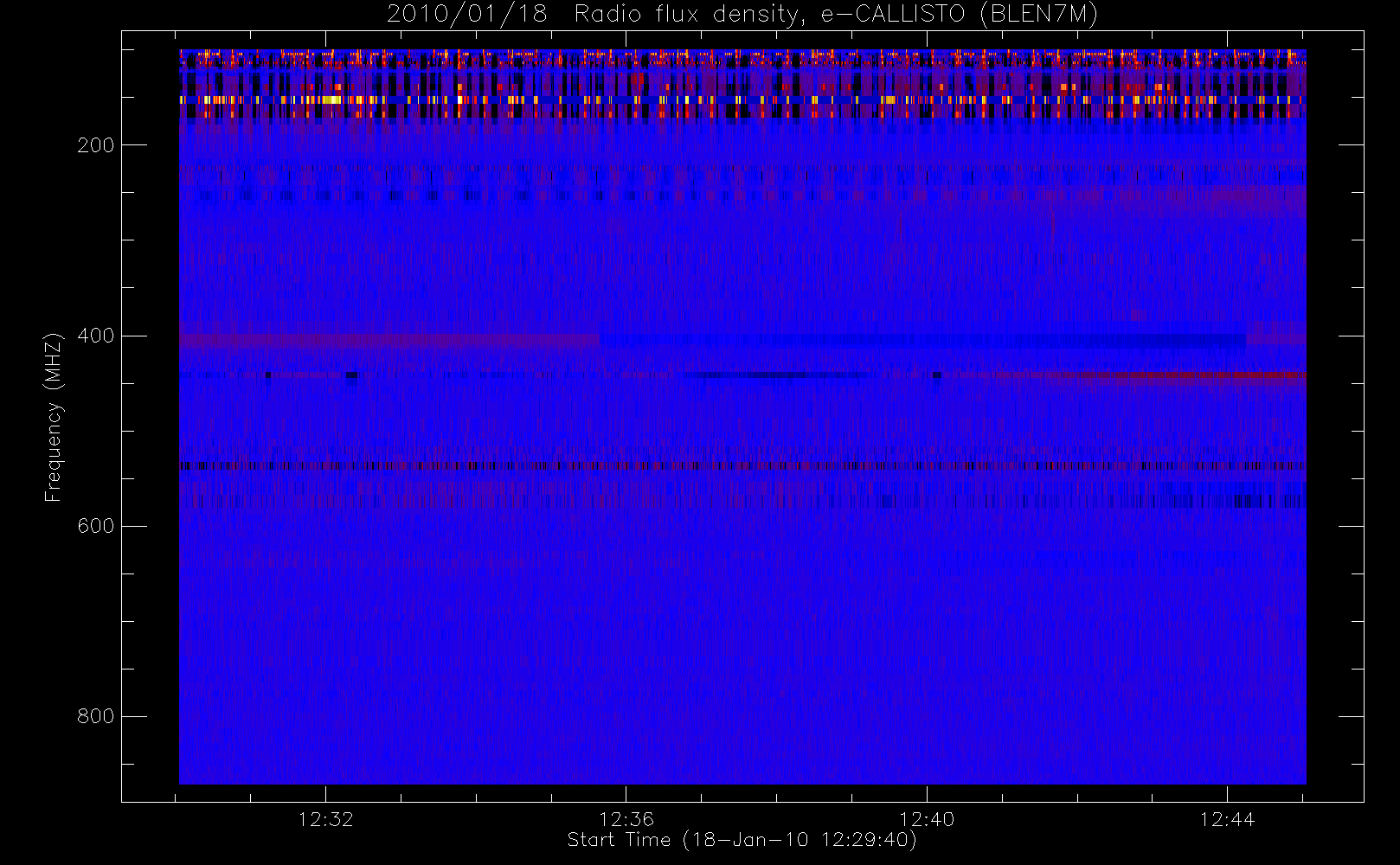Click the 800 frequency tick label
The width and height of the screenshot is (1400, 865).
pos(96,716)
